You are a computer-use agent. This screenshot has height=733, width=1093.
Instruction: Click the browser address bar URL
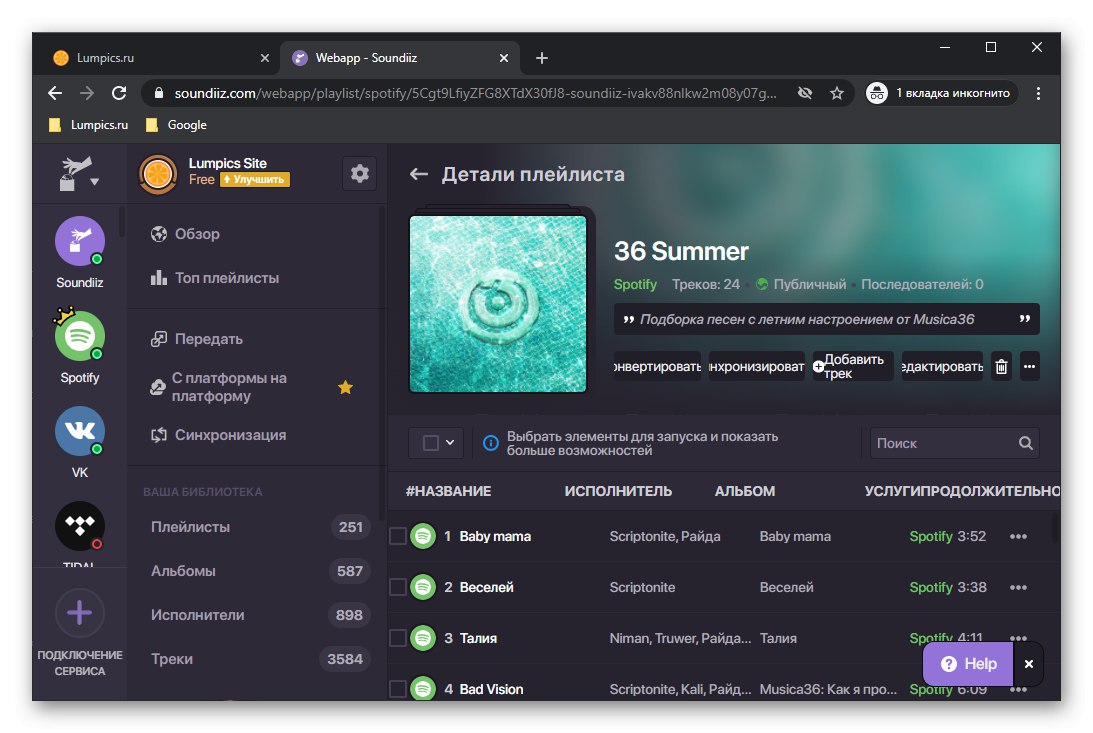475,93
